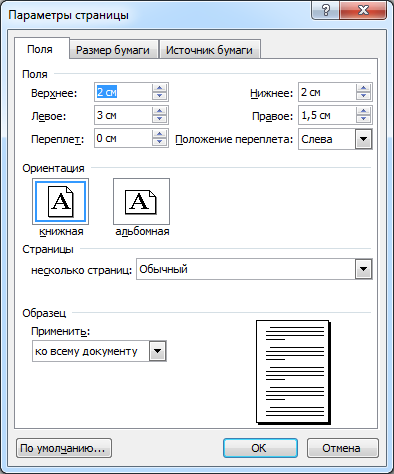Decrease the Левое margin value
The image size is (394, 474).
pos(159,119)
